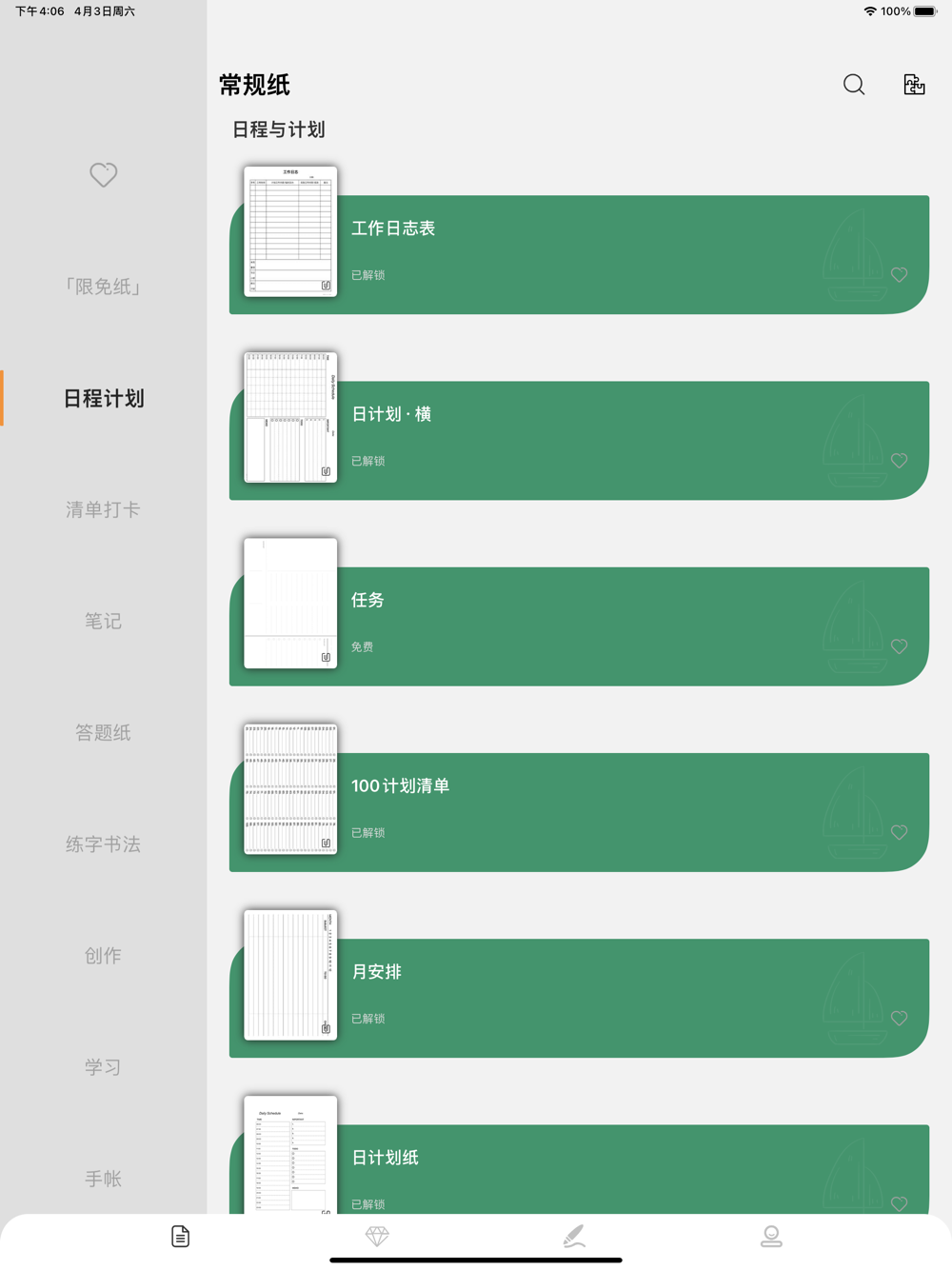
Task: Tap the puzzle-piece import icon
Action: coord(914,85)
